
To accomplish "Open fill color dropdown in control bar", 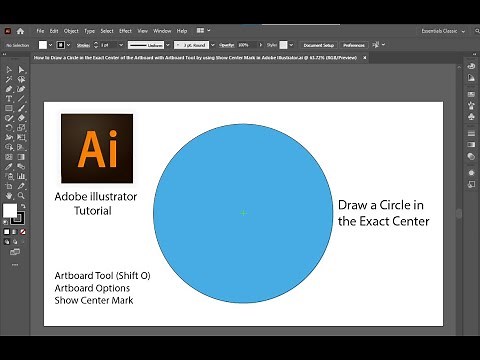I will [50, 45].
